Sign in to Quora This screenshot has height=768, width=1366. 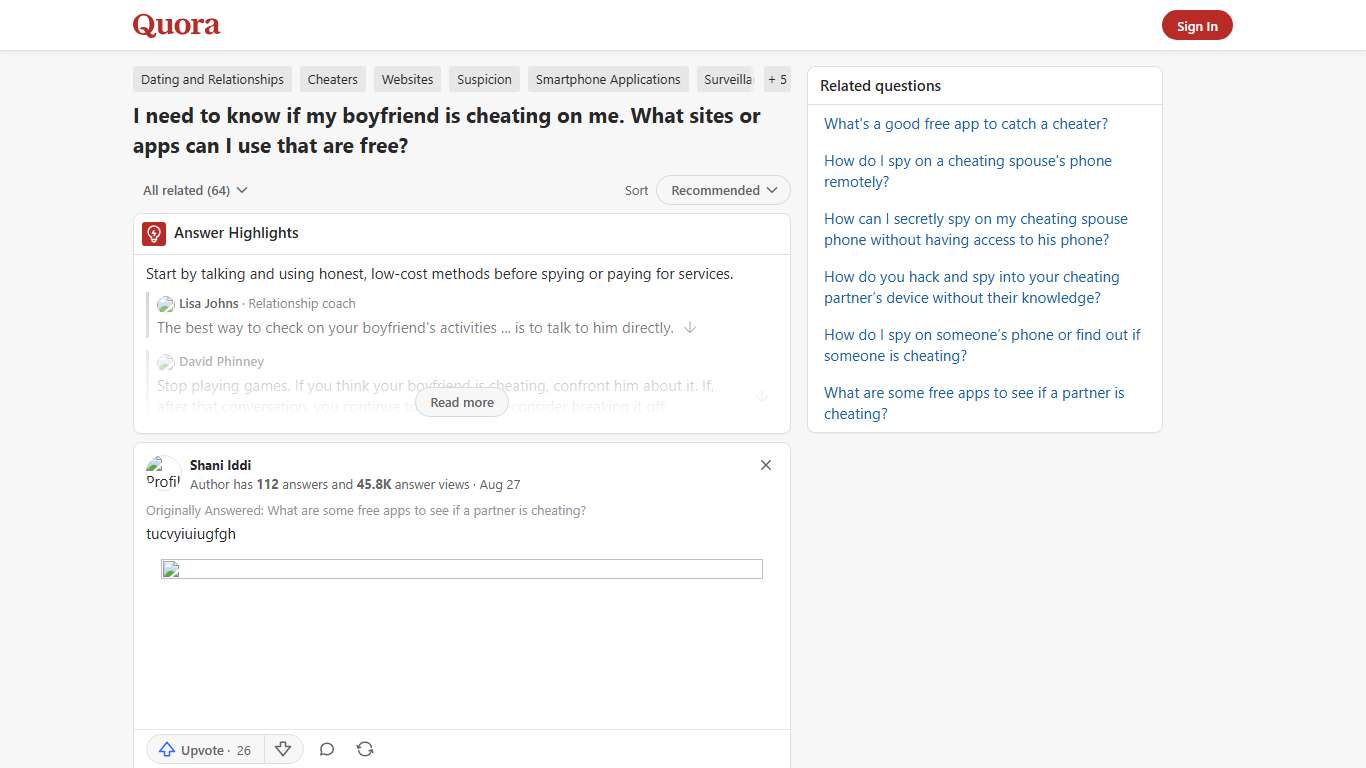[x=1197, y=25]
